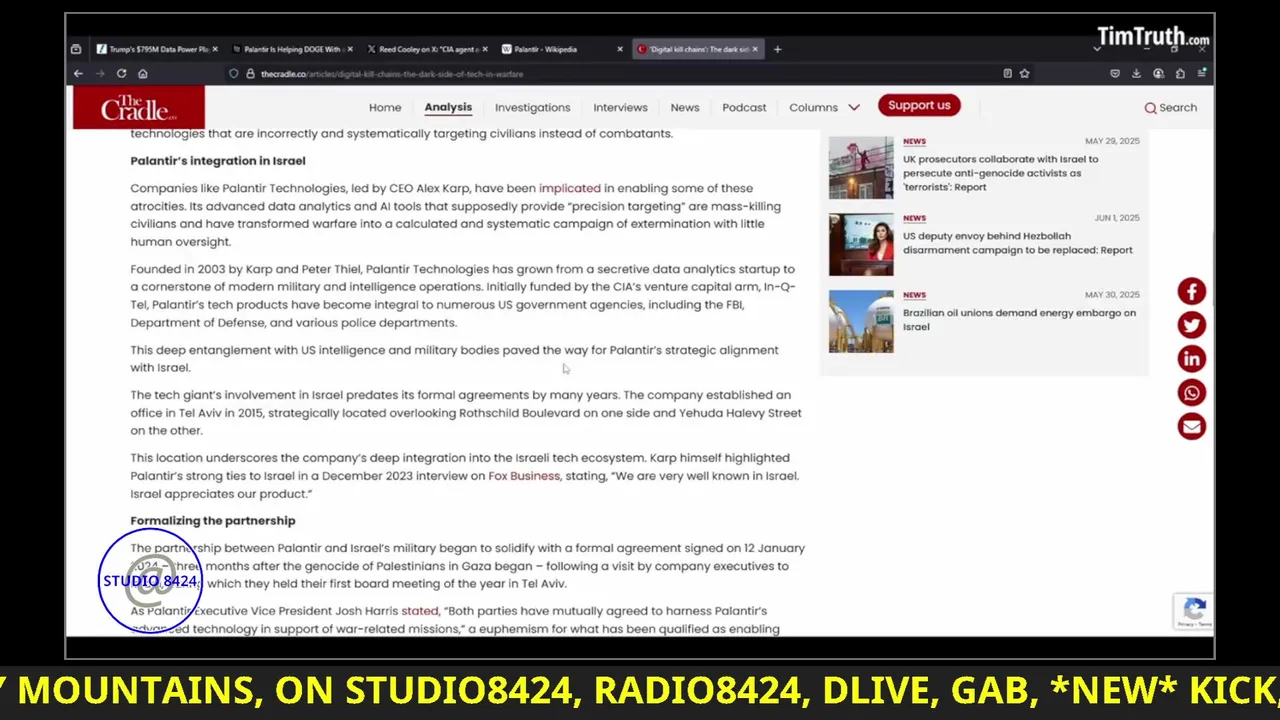Focus the address bar URL
Screen dimensions: 1280x720
pos(391,74)
